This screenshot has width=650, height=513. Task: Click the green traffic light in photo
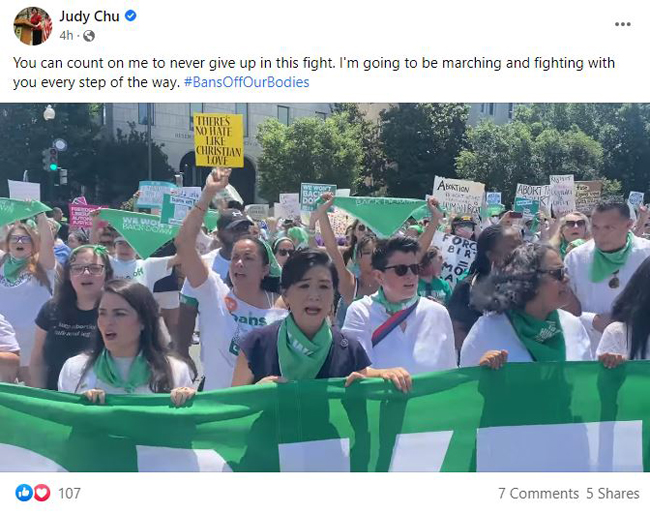click(53, 167)
